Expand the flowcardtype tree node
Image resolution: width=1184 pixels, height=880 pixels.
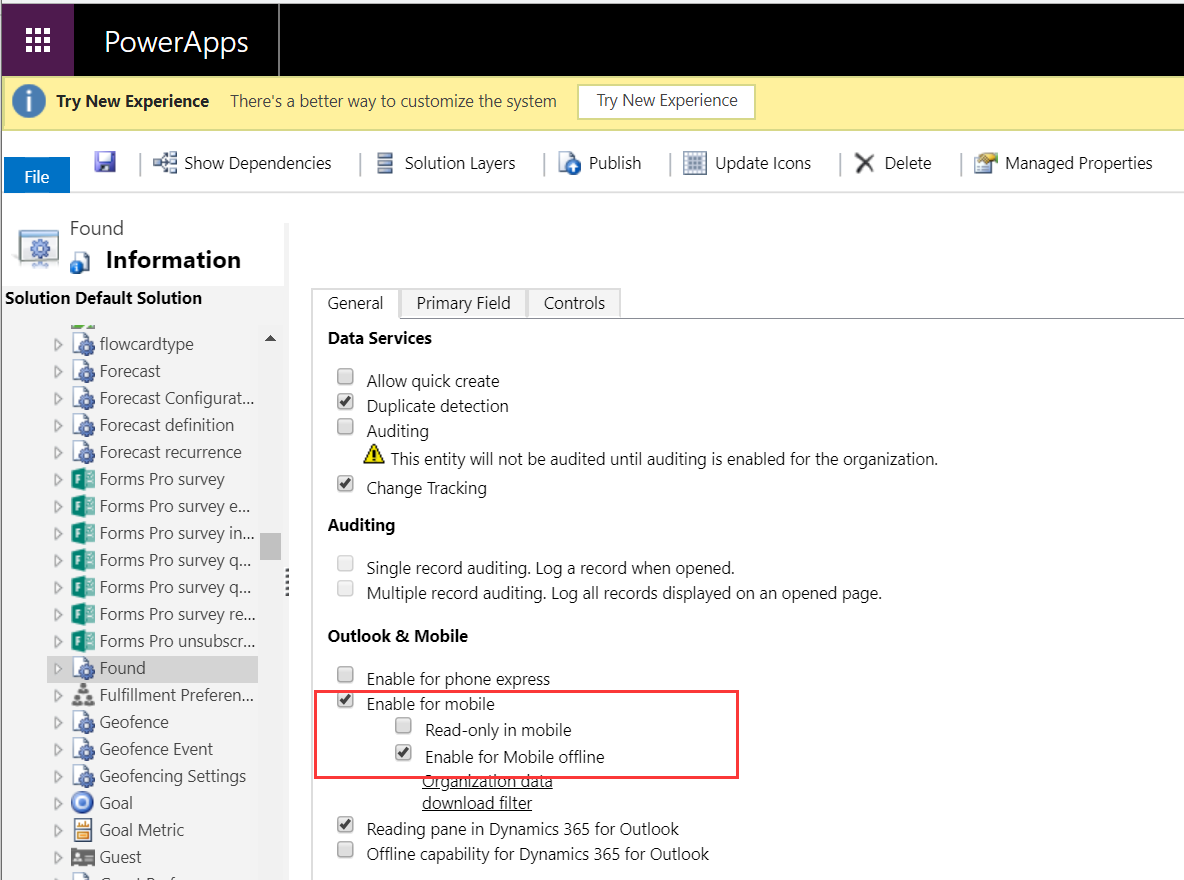[58, 344]
